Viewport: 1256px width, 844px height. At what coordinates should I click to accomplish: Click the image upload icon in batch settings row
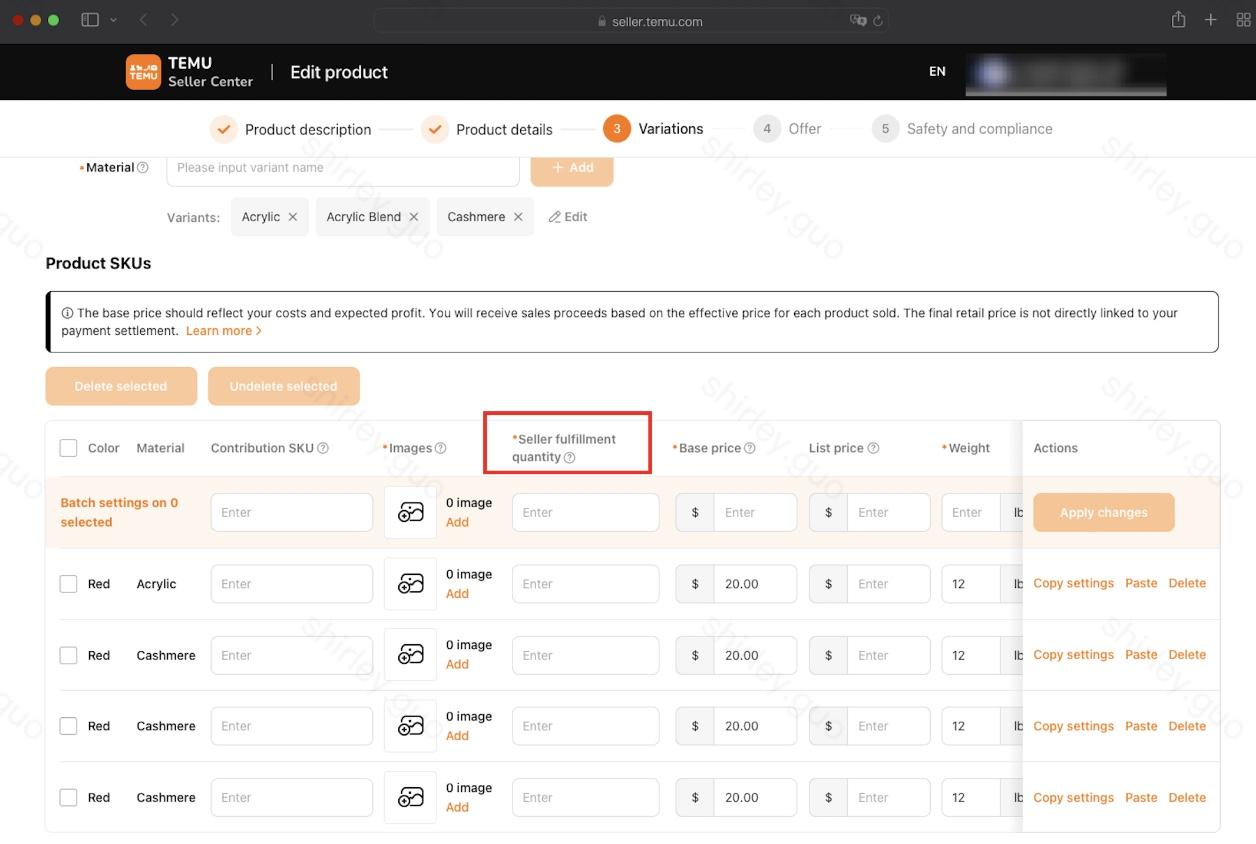(x=410, y=513)
